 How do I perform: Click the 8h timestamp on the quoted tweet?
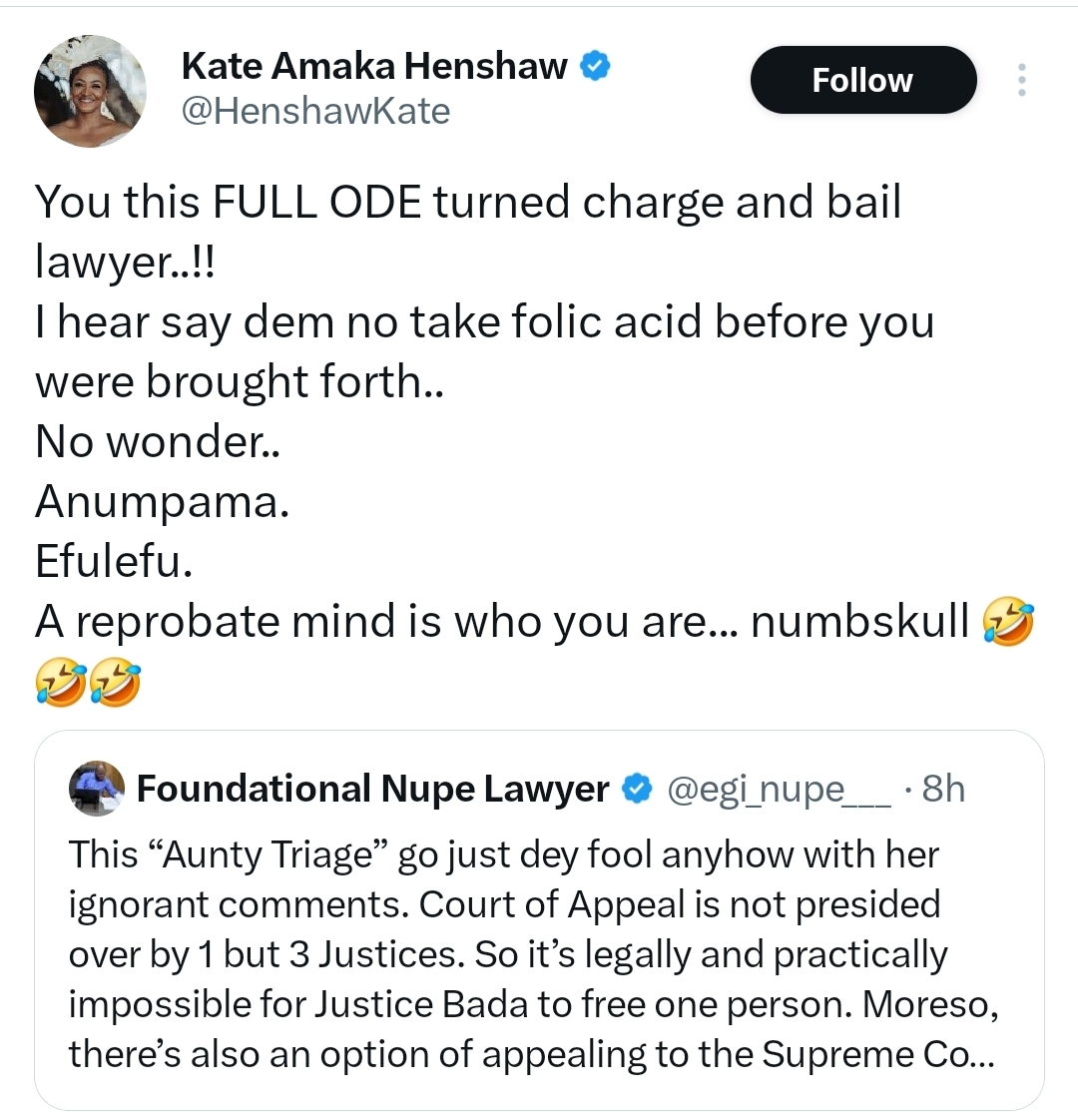pos(944,789)
